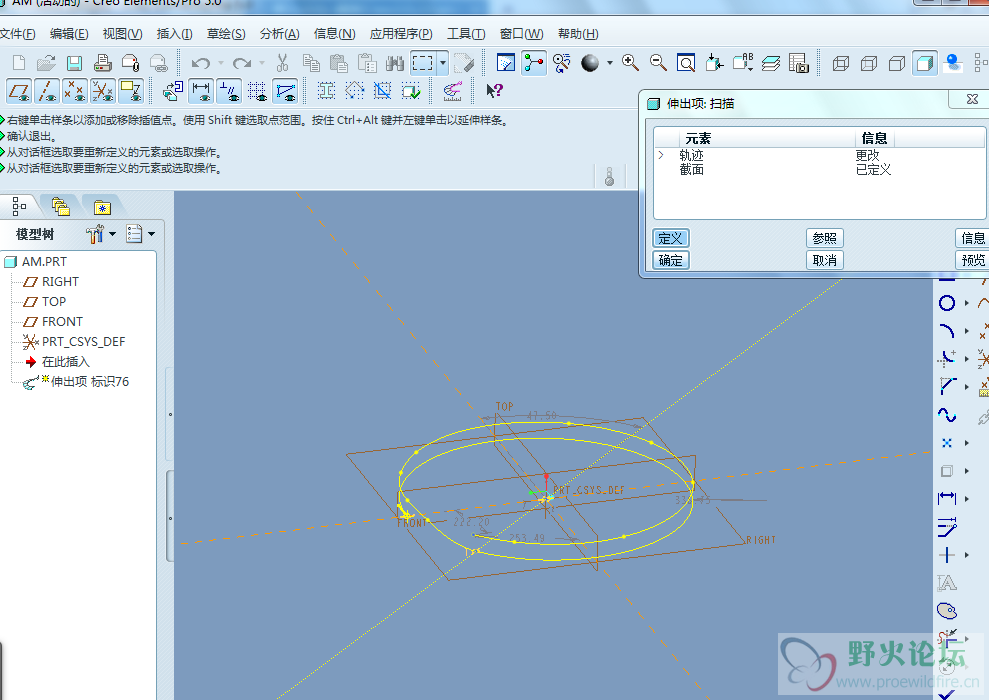Click the 预览 button
Image resolution: width=989 pixels, height=700 pixels.
(x=972, y=260)
